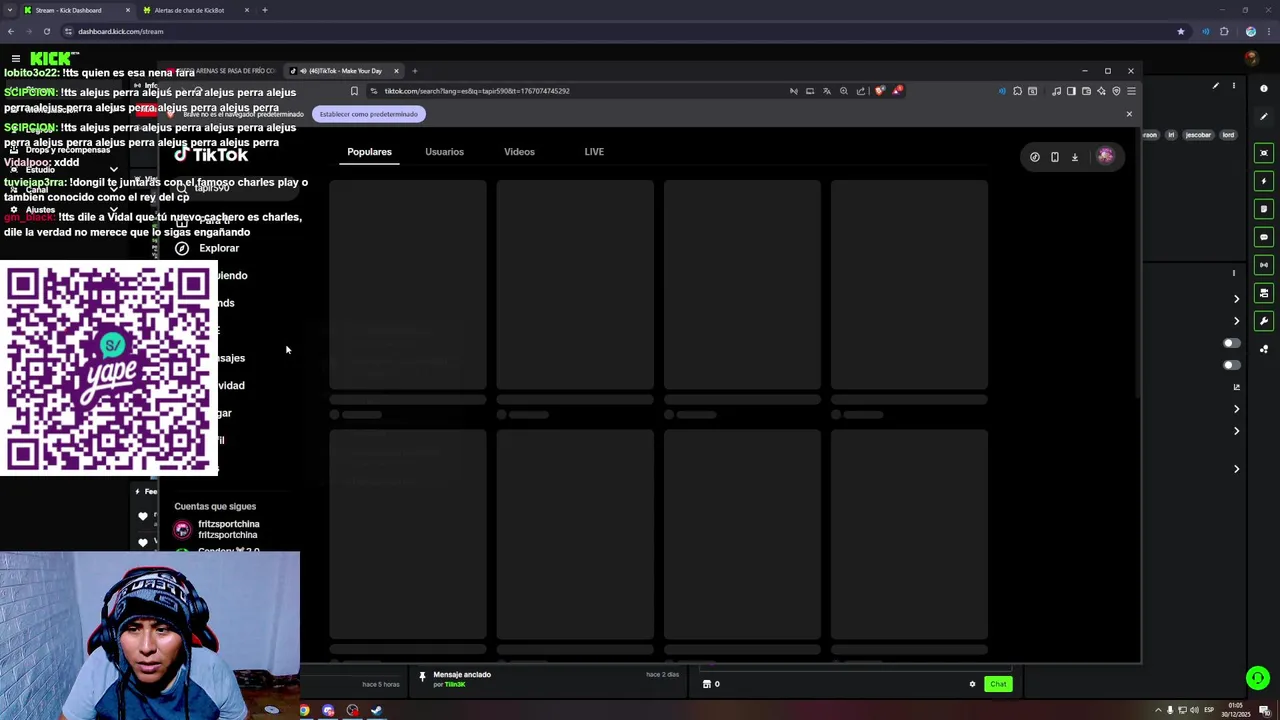This screenshot has width=1280, height=720.
Task: Expand the chevron below the chart icon
Action: coord(1236,409)
